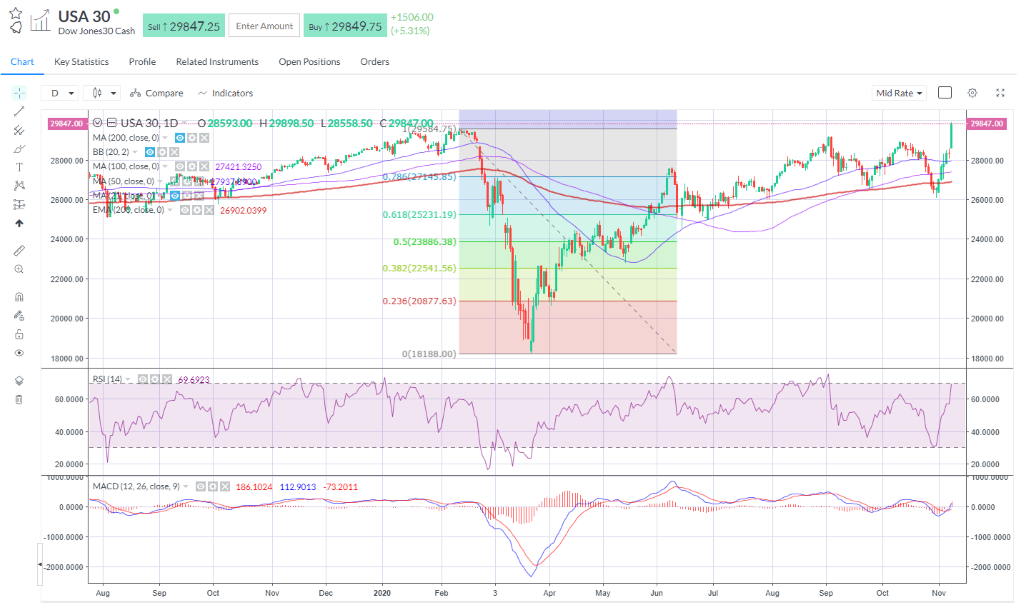Click the Sell 29847.25 button
Screen dimensions: 1024x603
coord(184,27)
